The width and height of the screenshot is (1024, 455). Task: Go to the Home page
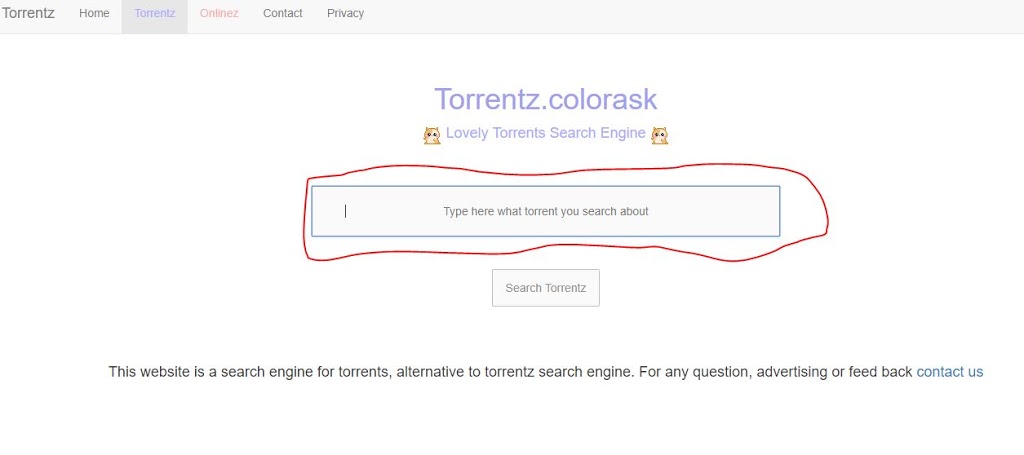[94, 13]
